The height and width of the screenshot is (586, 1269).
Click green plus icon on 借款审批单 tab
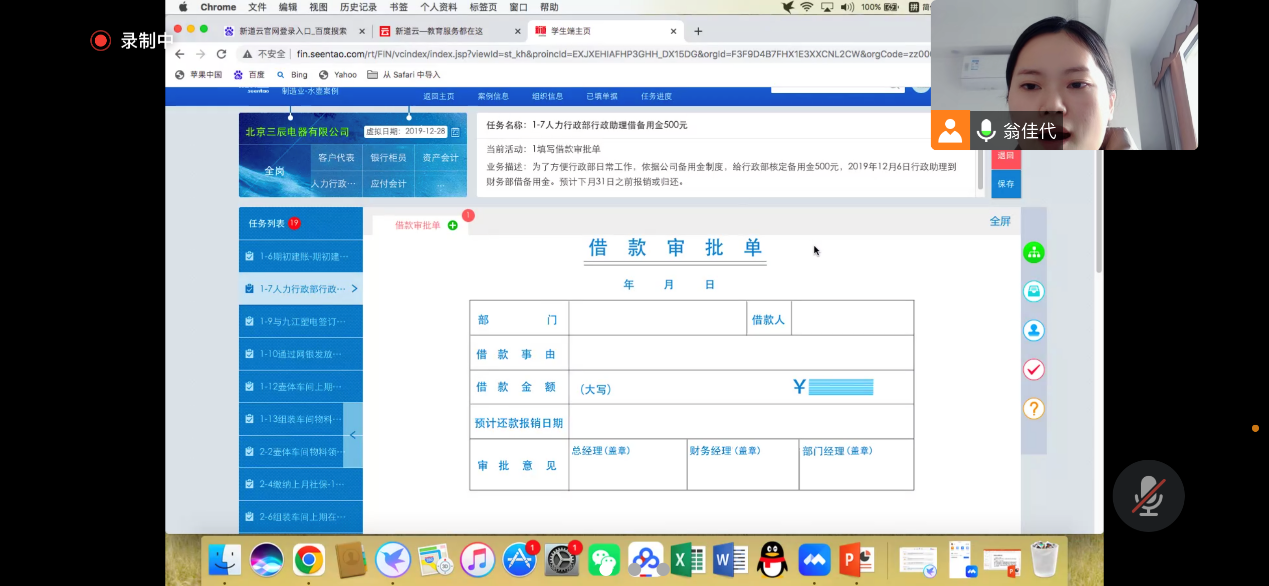tap(453, 226)
